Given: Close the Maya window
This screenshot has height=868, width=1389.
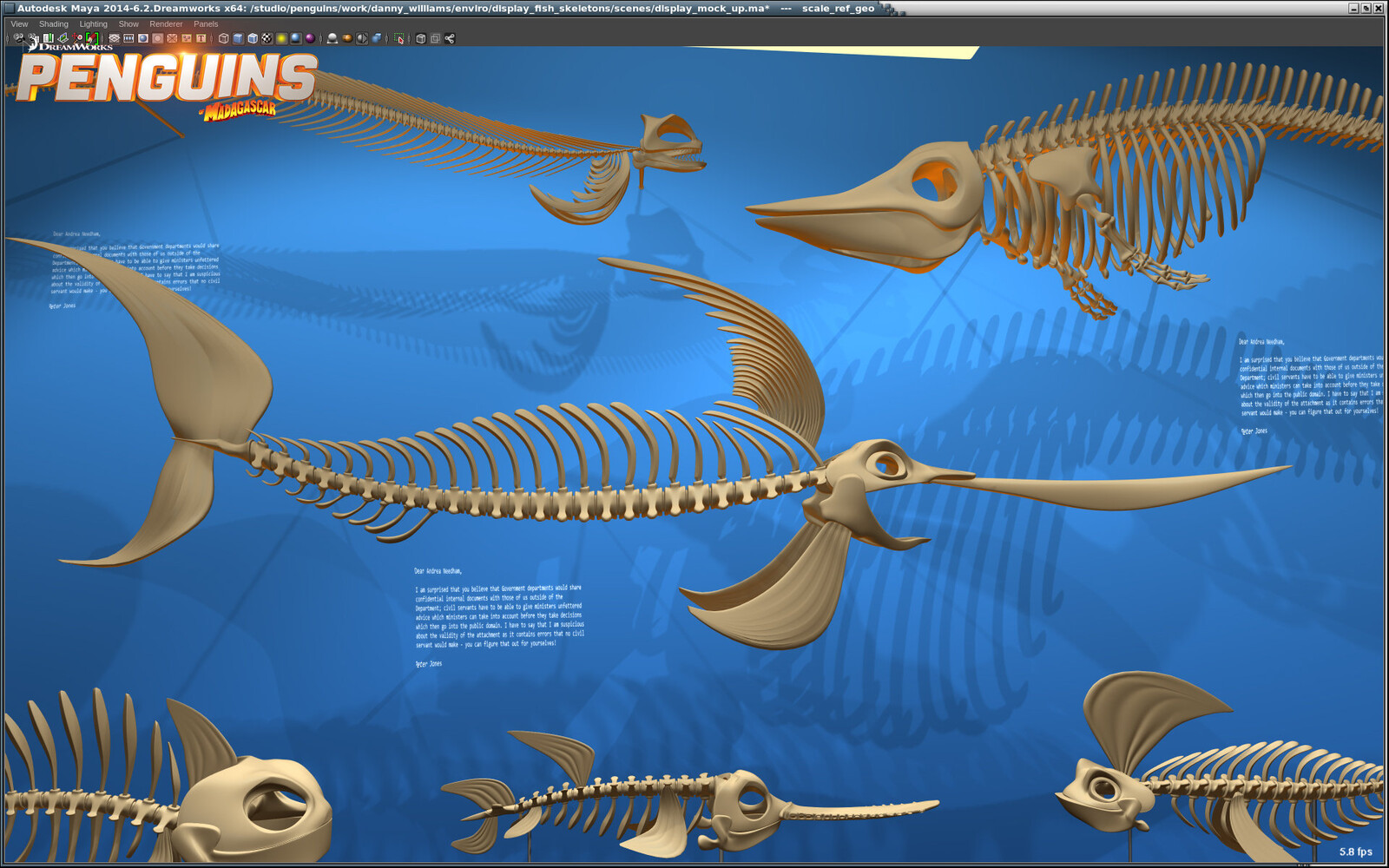Looking at the screenshot, I should click(x=1379, y=8).
